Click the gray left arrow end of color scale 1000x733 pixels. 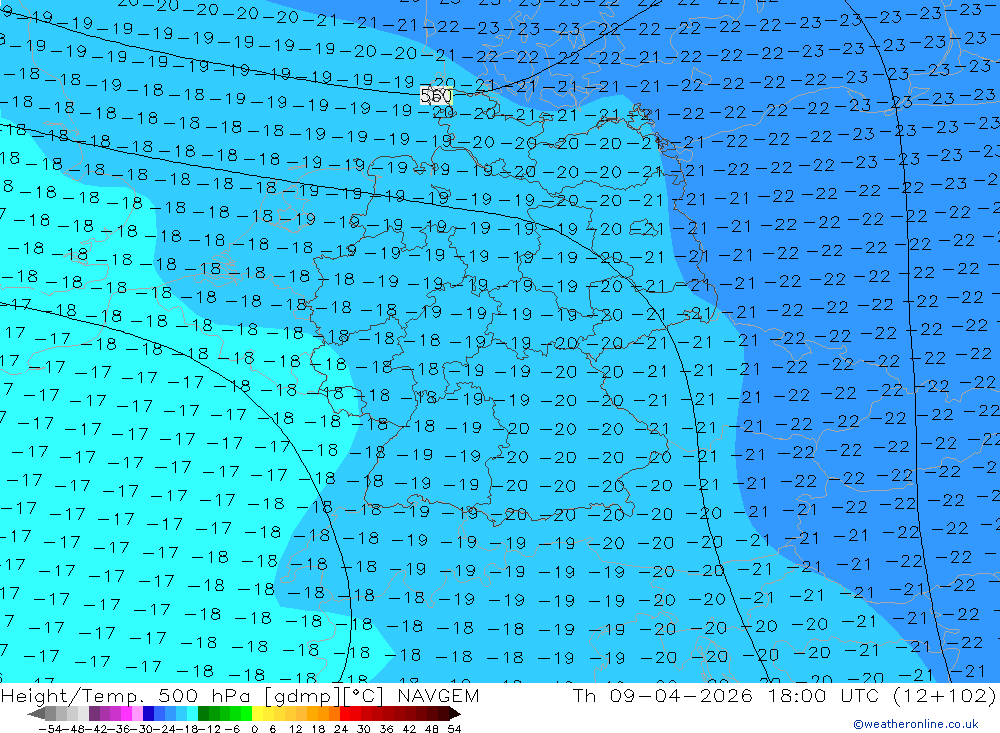36,713
